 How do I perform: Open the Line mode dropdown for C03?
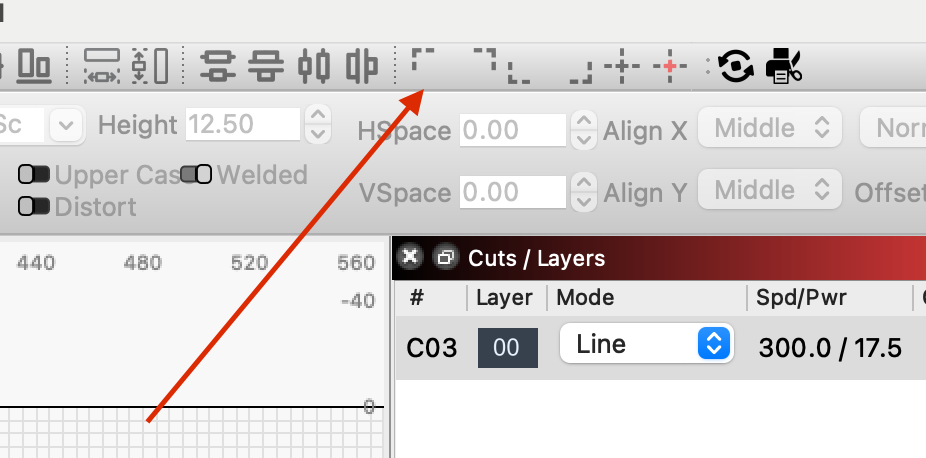647,343
